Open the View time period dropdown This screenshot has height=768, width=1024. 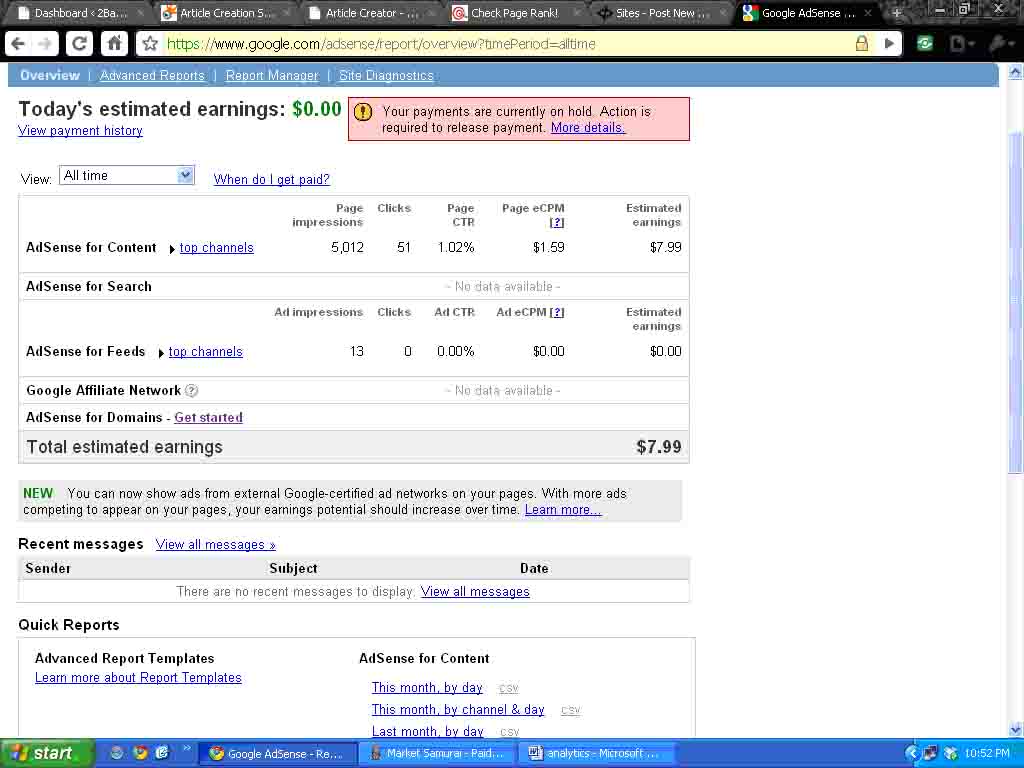[127, 175]
